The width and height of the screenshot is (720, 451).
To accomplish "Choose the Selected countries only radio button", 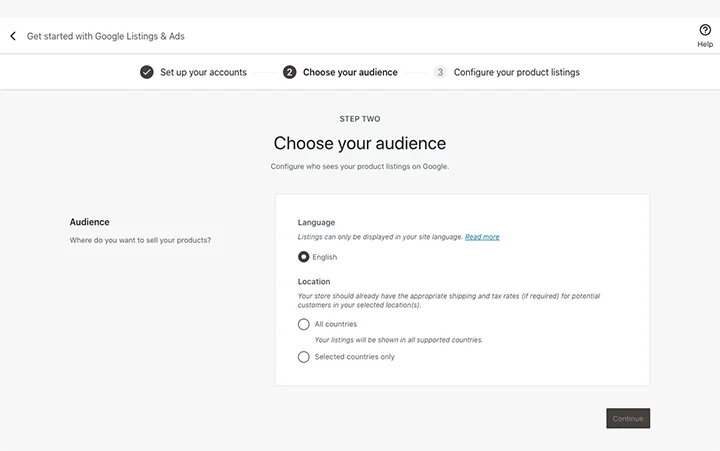I will pyautogui.click(x=304, y=357).
